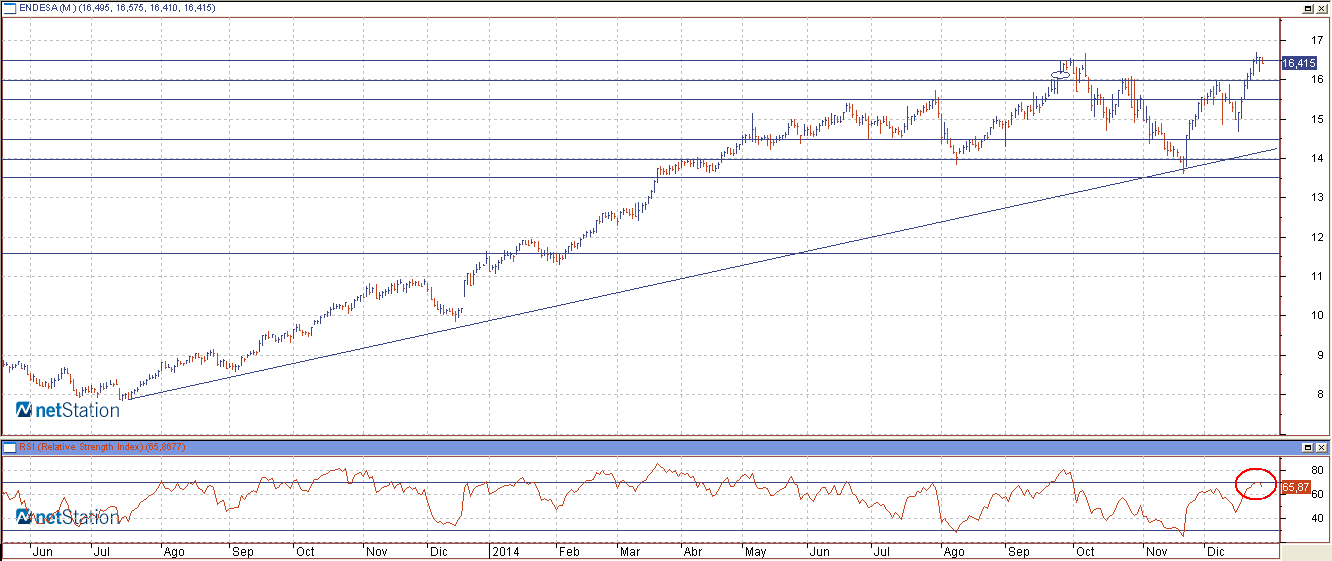Maximize the ENDESA price chart pane
This screenshot has width=1332, height=561.
pyautogui.click(x=1308, y=8)
